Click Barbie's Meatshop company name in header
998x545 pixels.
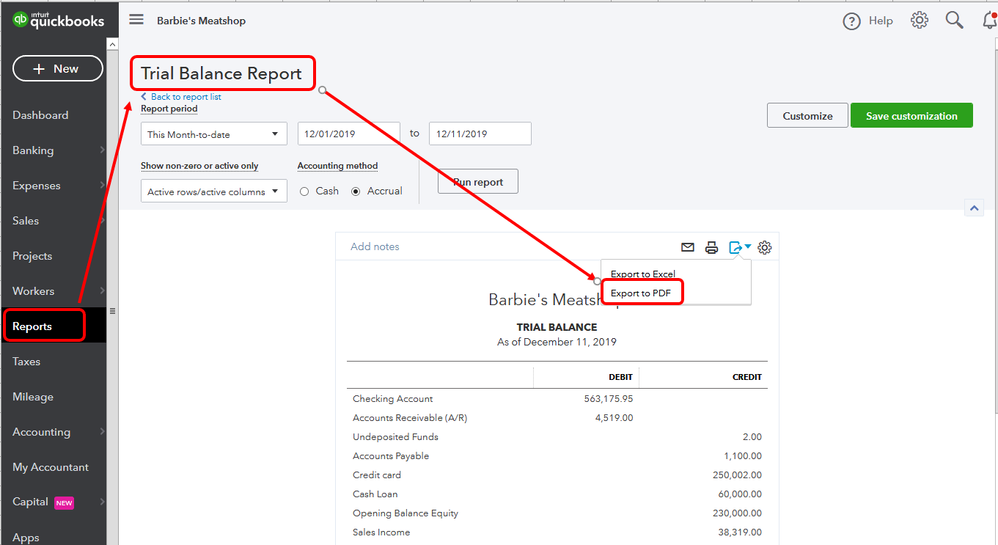point(201,20)
